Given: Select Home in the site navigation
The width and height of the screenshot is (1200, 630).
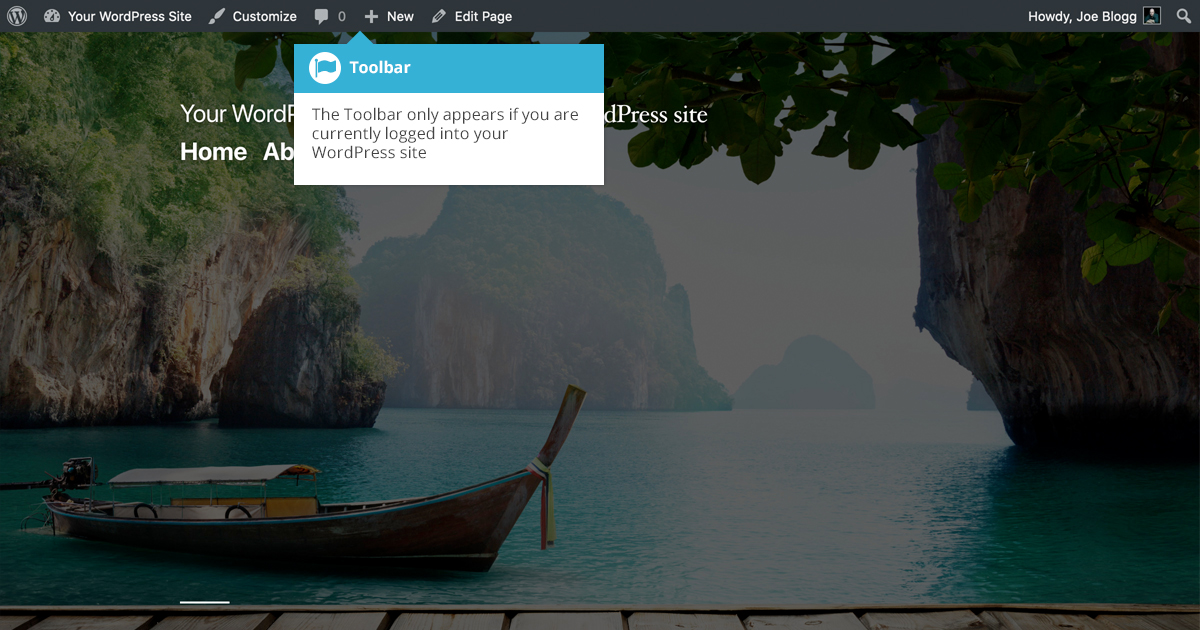Looking at the screenshot, I should coord(213,152).
